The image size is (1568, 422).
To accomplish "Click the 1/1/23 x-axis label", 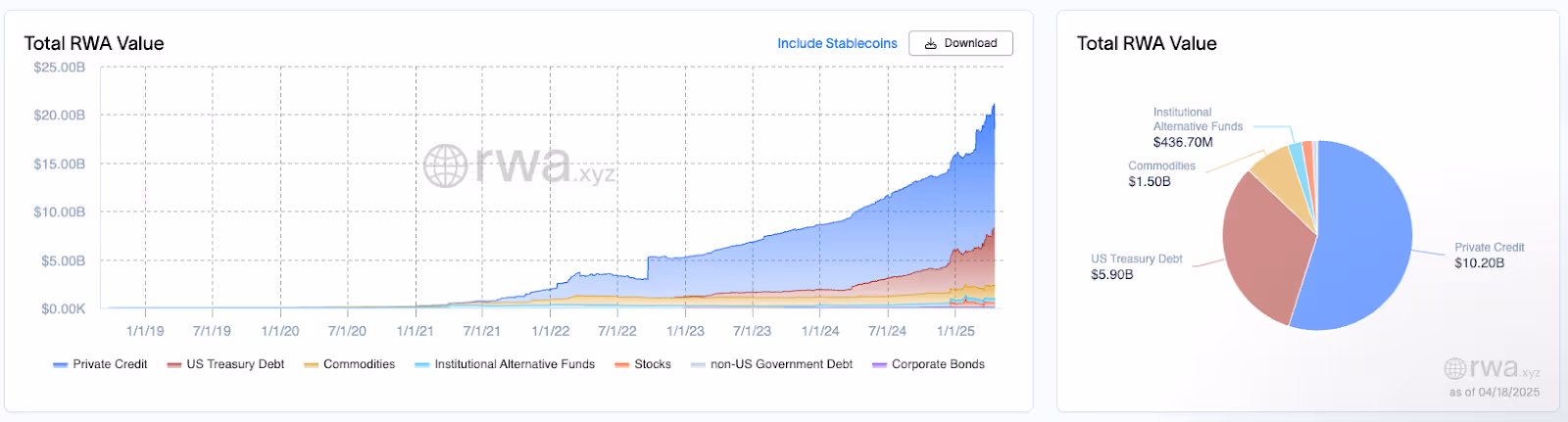I will pos(685,331).
